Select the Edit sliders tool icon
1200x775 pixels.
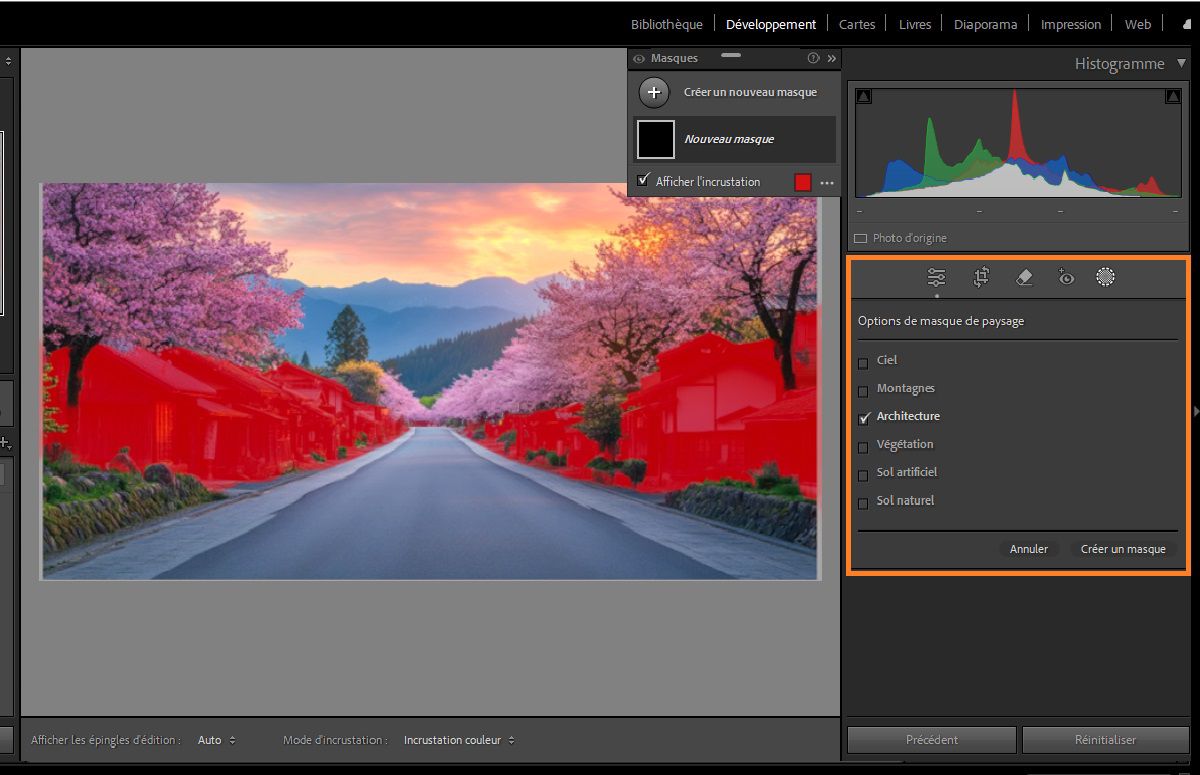pyautogui.click(x=936, y=278)
